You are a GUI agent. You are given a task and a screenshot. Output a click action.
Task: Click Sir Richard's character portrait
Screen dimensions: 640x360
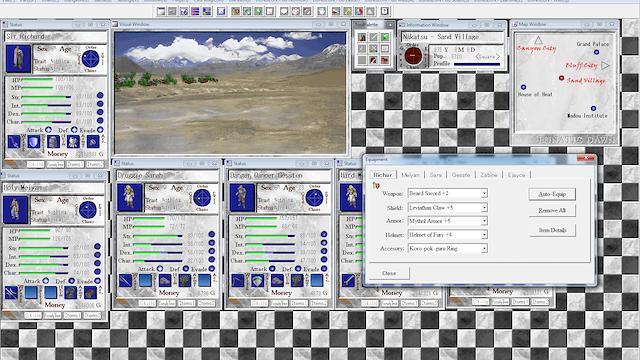(x=18, y=59)
